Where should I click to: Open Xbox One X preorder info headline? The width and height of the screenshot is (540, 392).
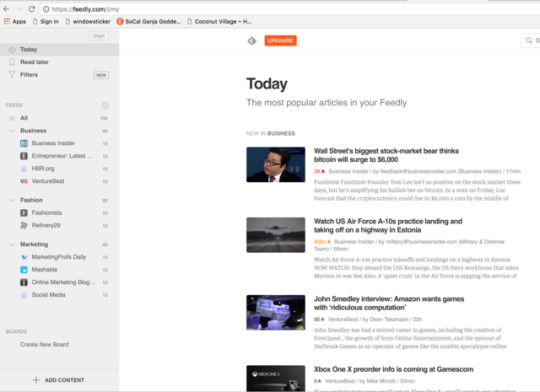[393, 369]
